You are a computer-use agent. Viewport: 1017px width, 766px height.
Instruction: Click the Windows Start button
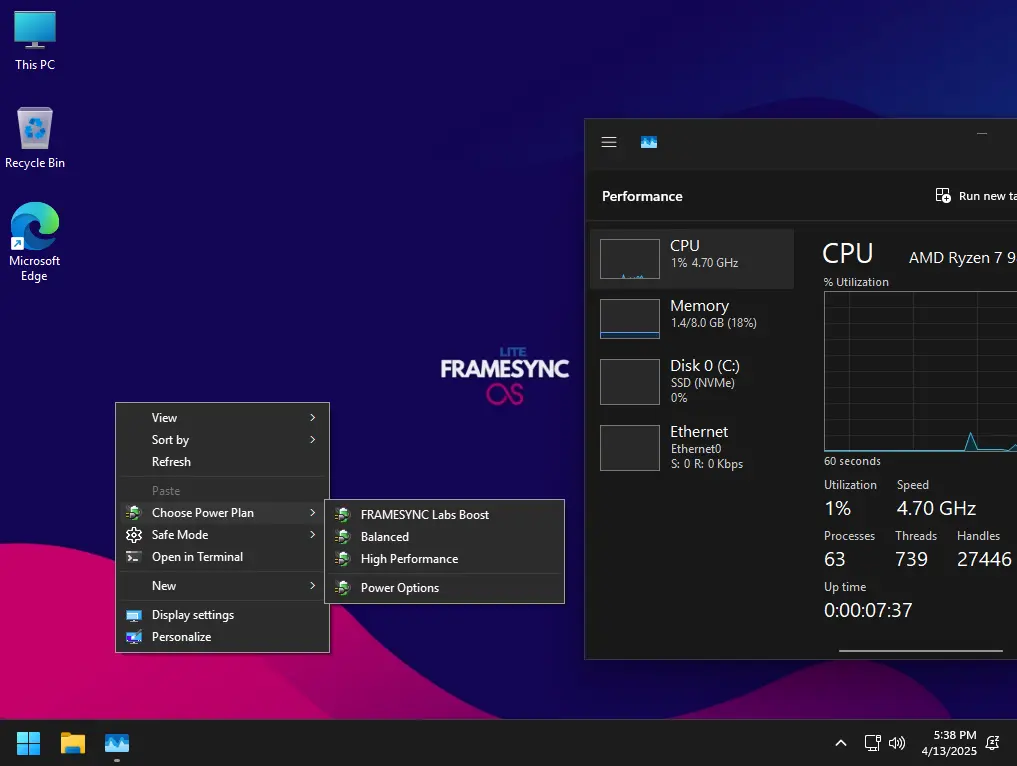click(x=29, y=743)
